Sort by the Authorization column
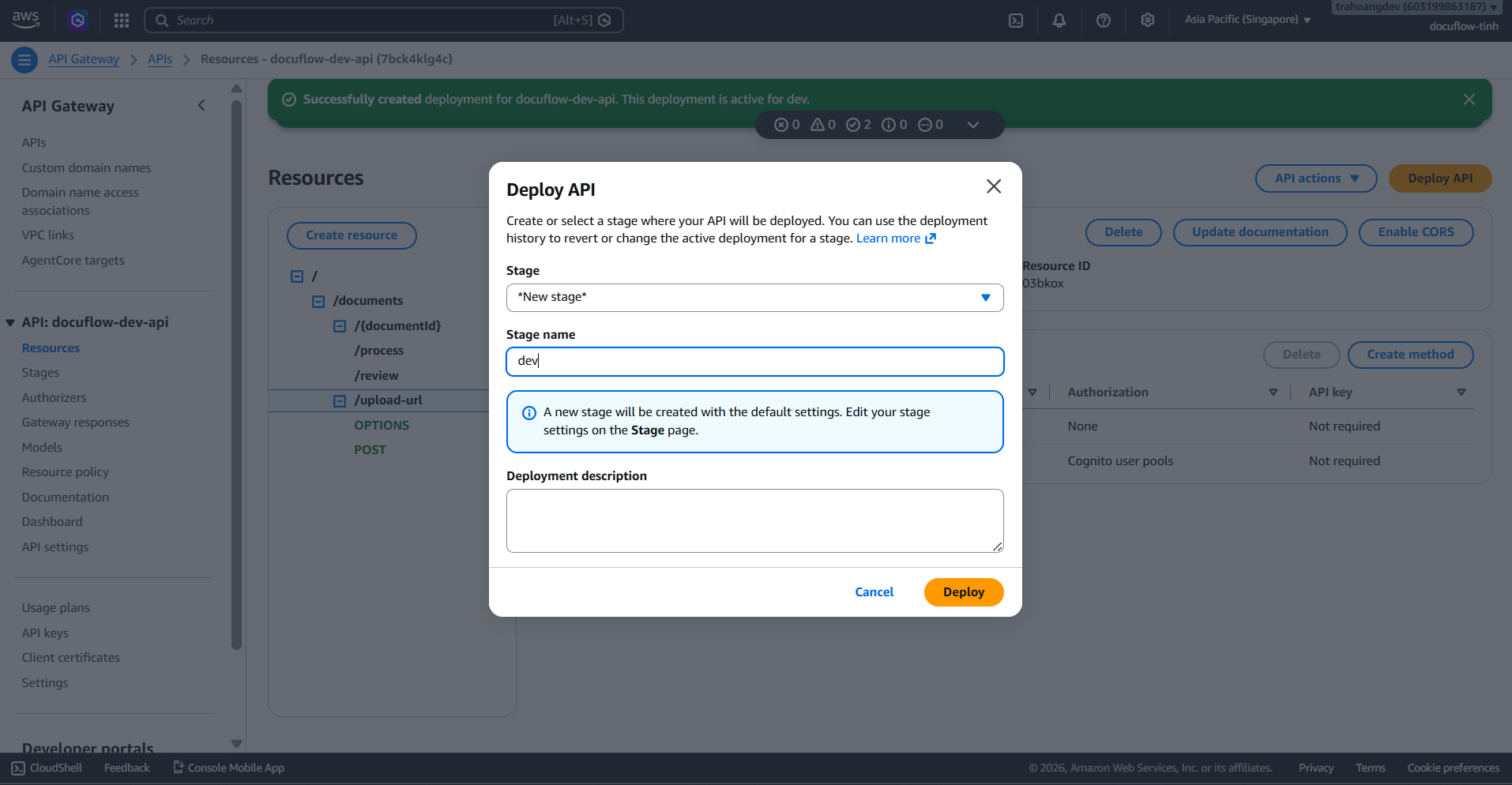 click(1273, 392)
